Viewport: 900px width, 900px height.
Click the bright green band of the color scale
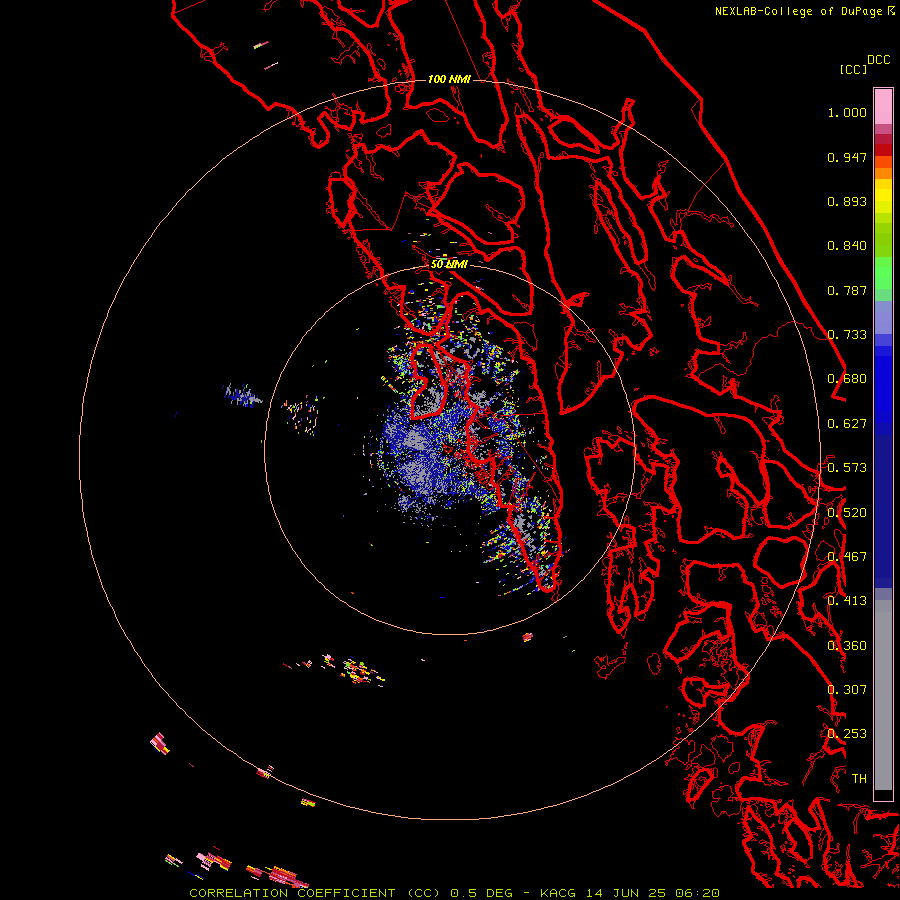pos(883,272)
